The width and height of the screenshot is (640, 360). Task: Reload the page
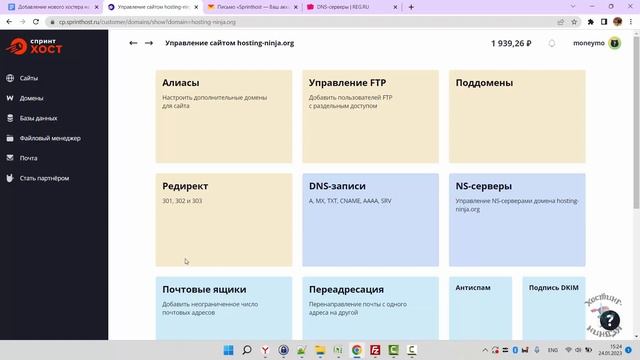point(36,22)
